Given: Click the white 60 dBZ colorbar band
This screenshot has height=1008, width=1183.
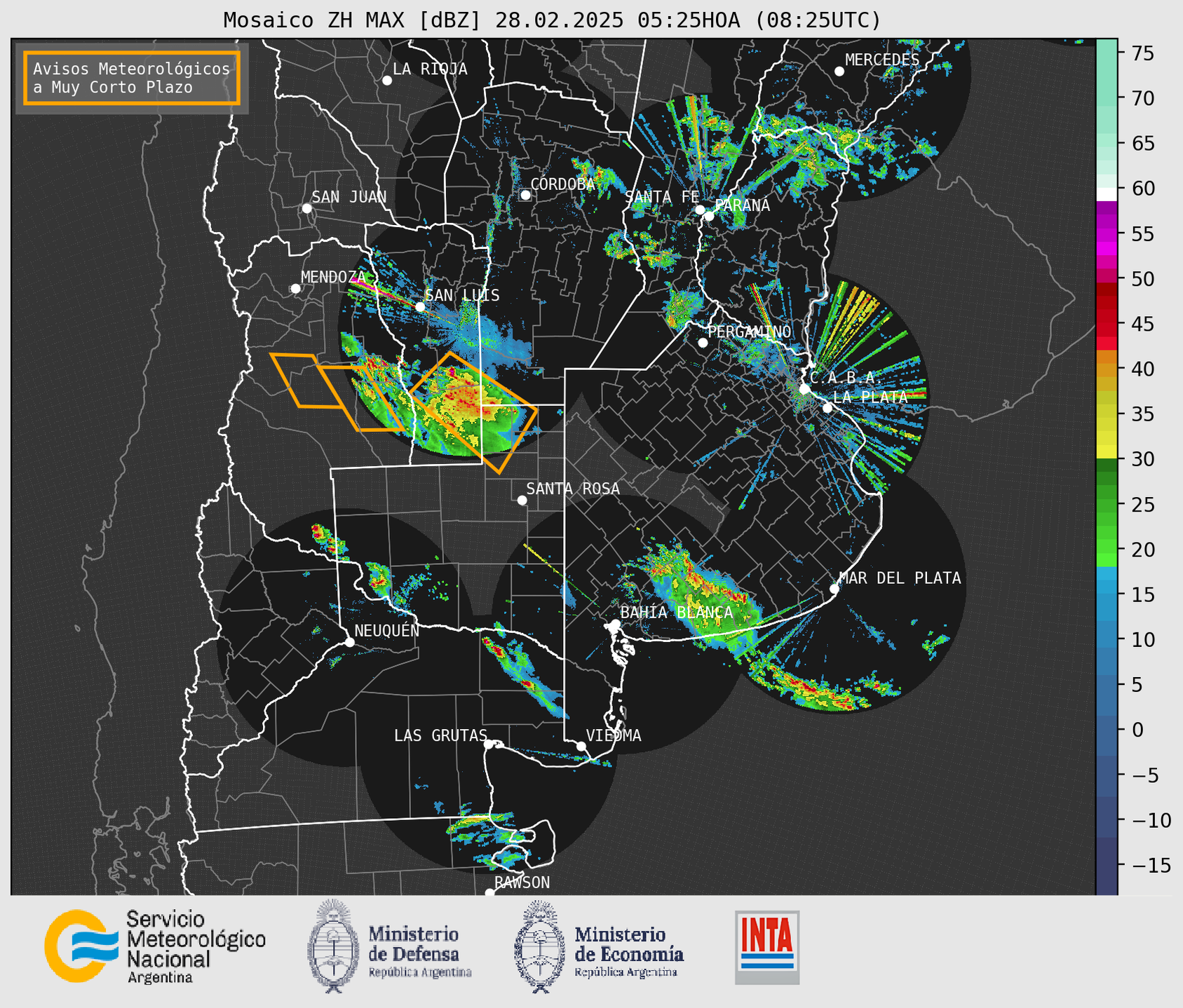Looking at the screenshot, I should click(1107, 194).
